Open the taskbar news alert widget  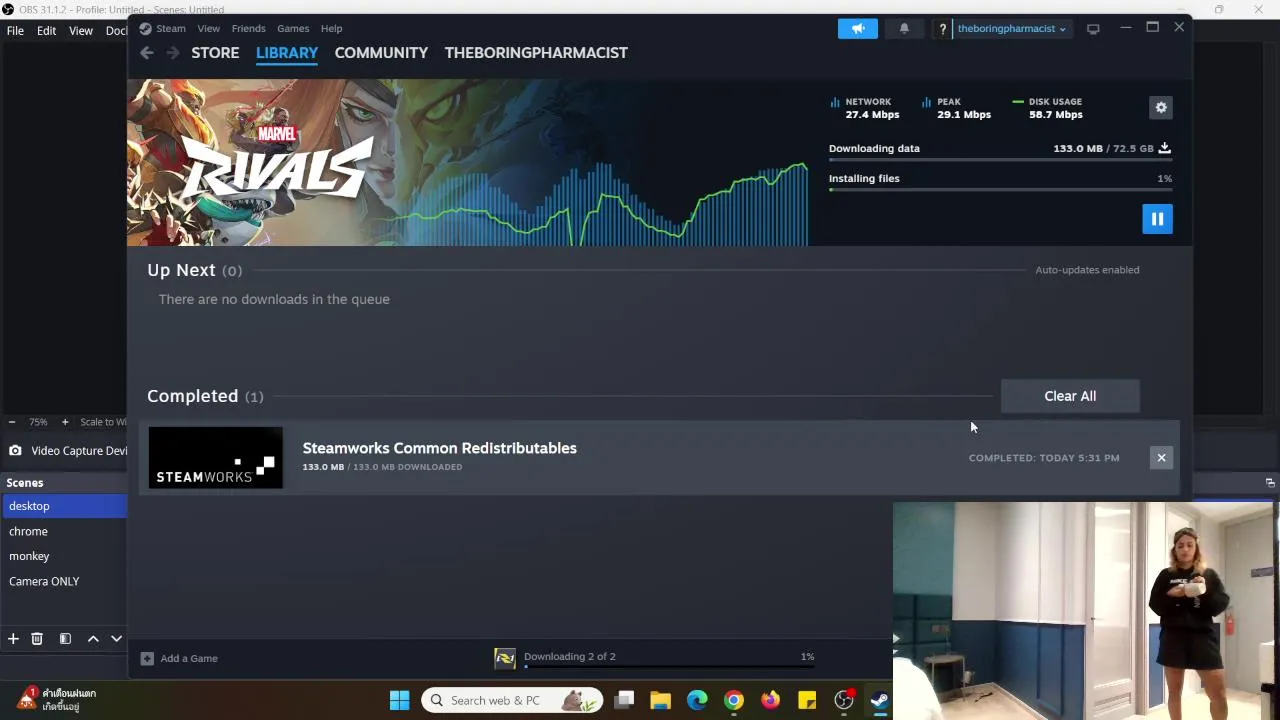pos(58,699)
